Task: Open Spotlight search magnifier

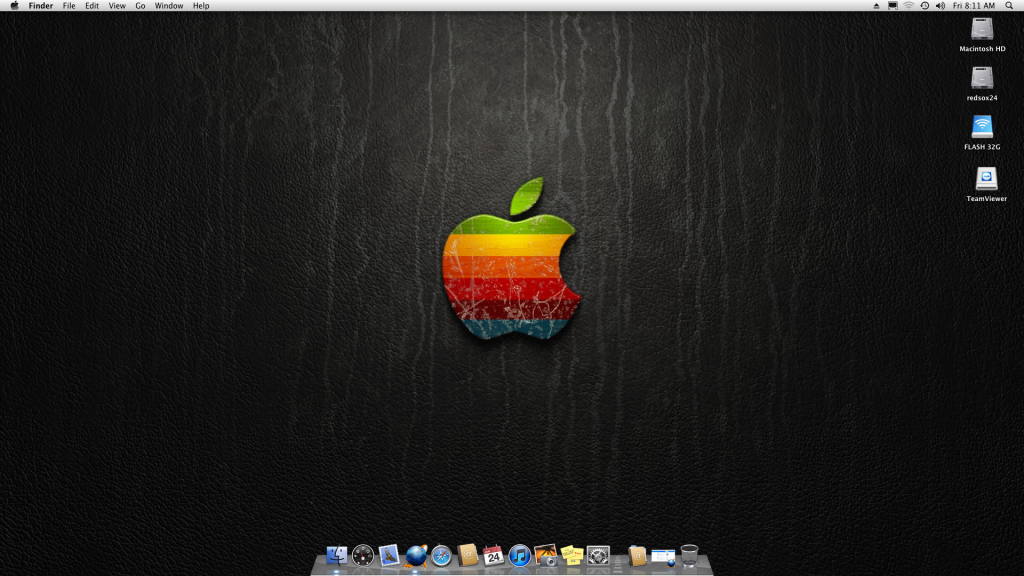Action: click(1009, 6)
